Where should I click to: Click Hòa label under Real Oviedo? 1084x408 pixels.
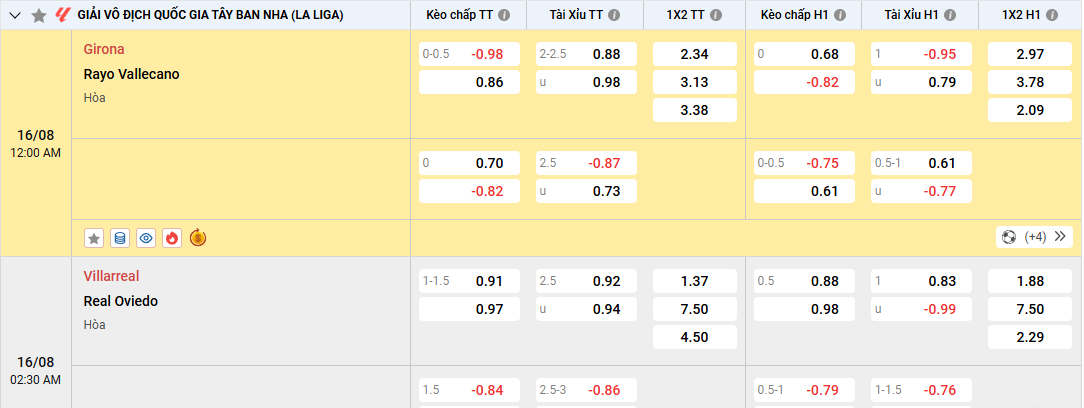(x=94, y=325)
